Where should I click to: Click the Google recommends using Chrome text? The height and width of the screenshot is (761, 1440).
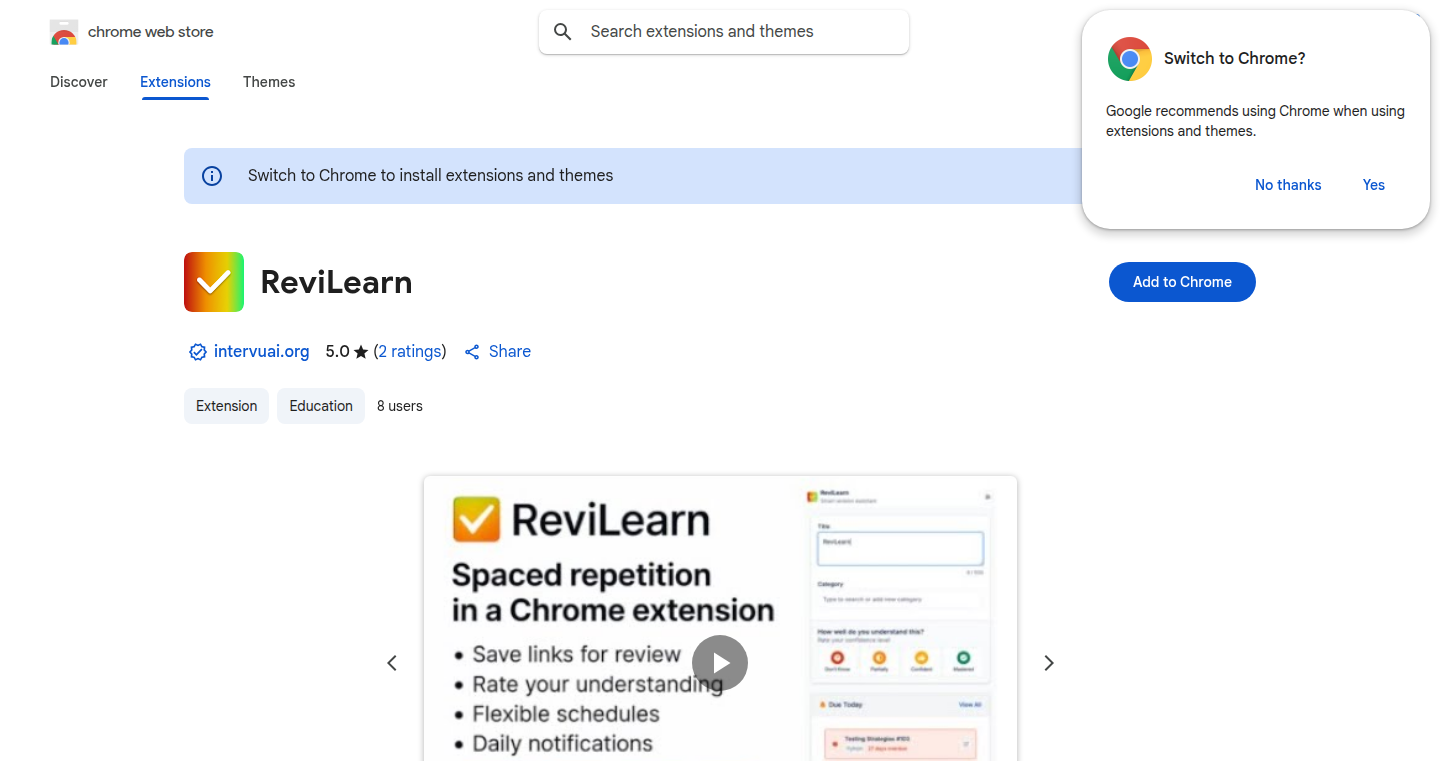pyautogui.click(x=1255, y=121)
